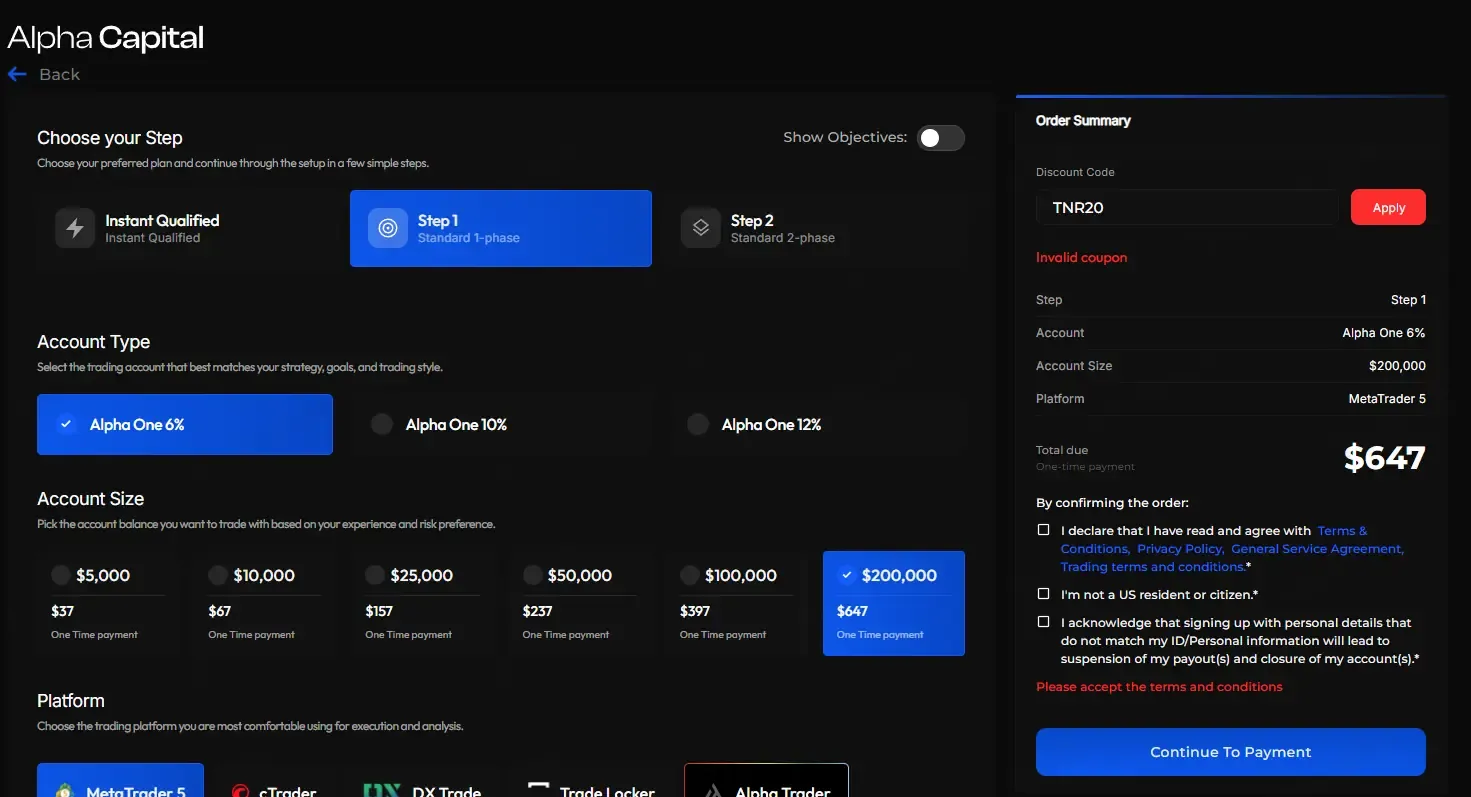Open Trading terms and conditions link

tap(1152, 567)
